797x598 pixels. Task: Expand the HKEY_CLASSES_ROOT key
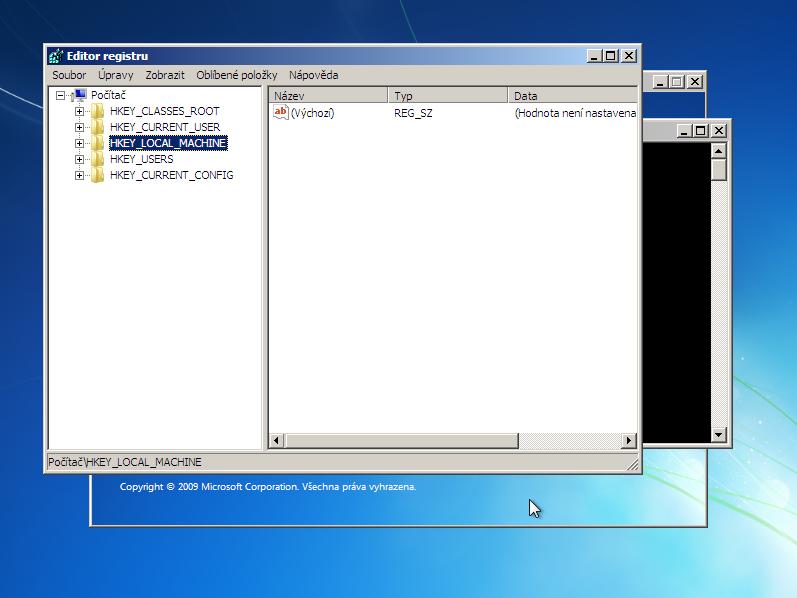[79, 111]
